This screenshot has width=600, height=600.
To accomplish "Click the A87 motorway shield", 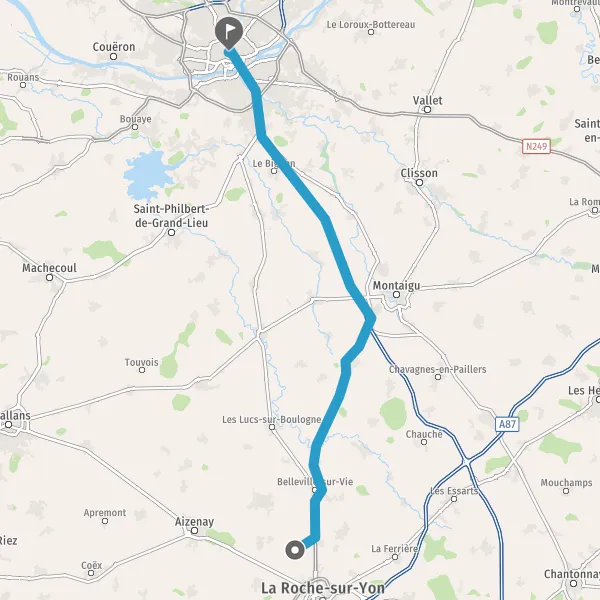I will (507, 424).
